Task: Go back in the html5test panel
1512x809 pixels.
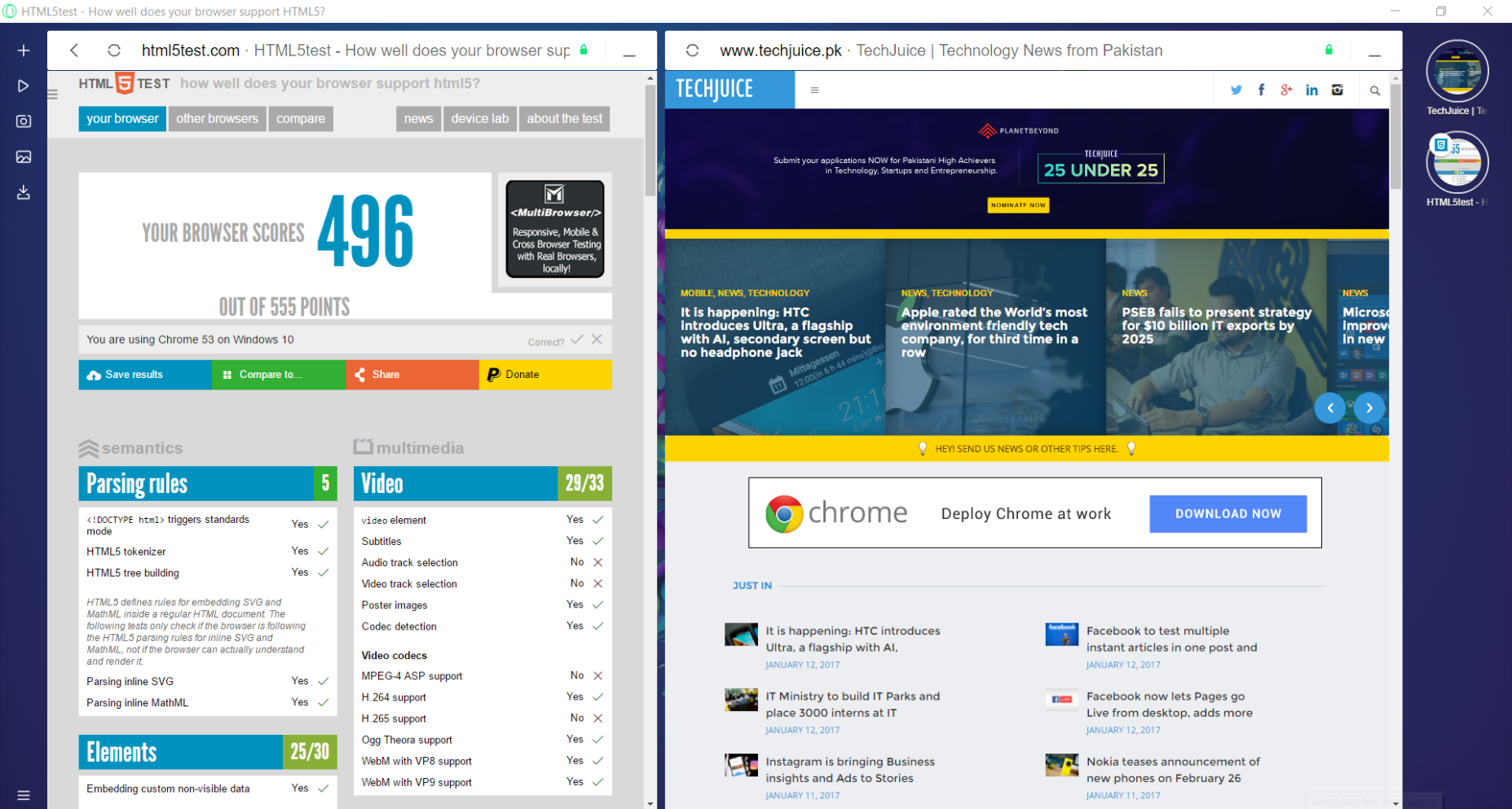Action: click(74, 51)
